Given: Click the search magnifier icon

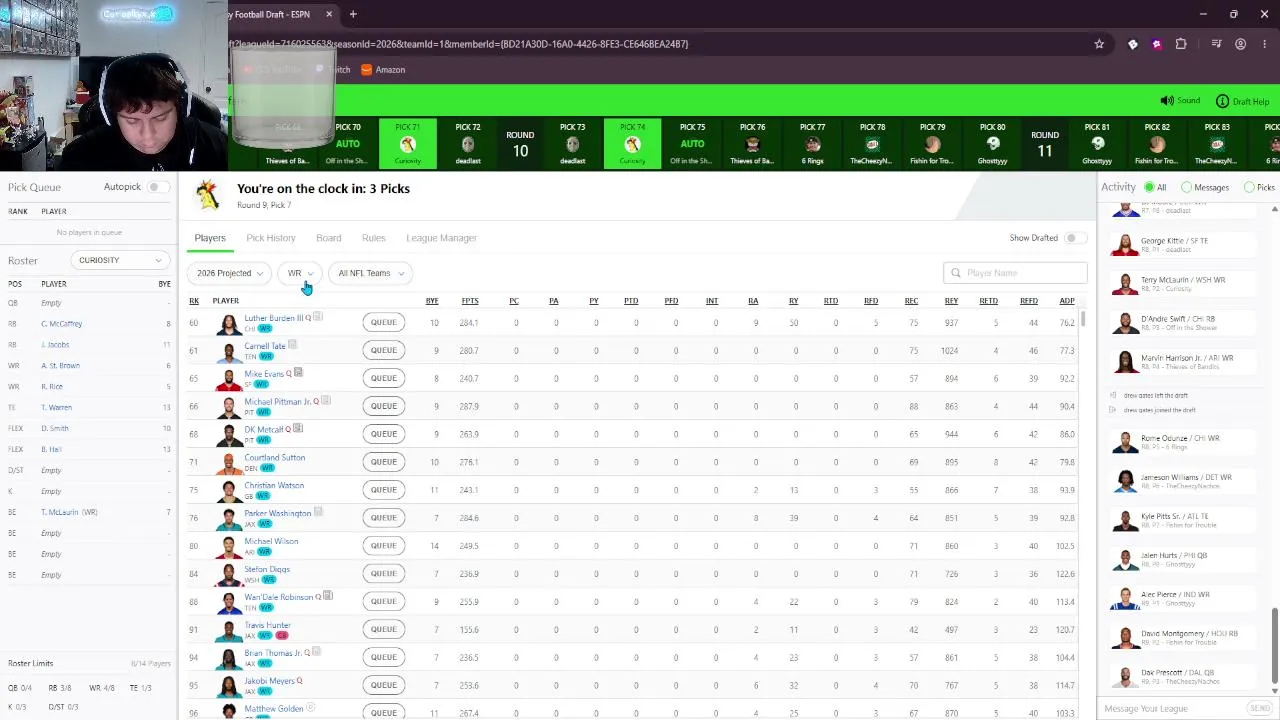Looking at the screenshot, I should coord(956,273).
